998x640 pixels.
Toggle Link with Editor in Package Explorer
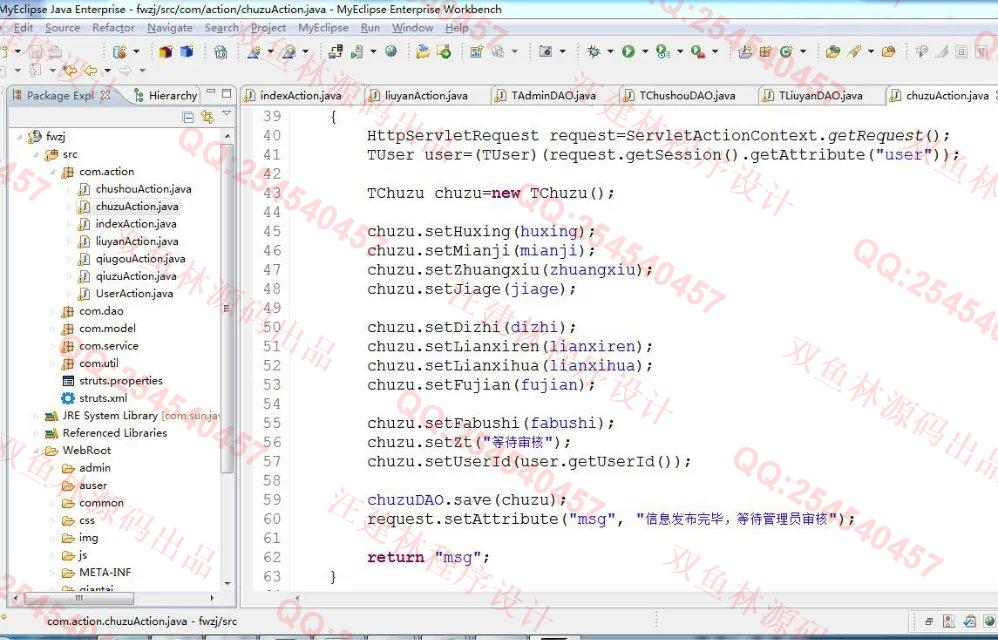click(207, 116)
